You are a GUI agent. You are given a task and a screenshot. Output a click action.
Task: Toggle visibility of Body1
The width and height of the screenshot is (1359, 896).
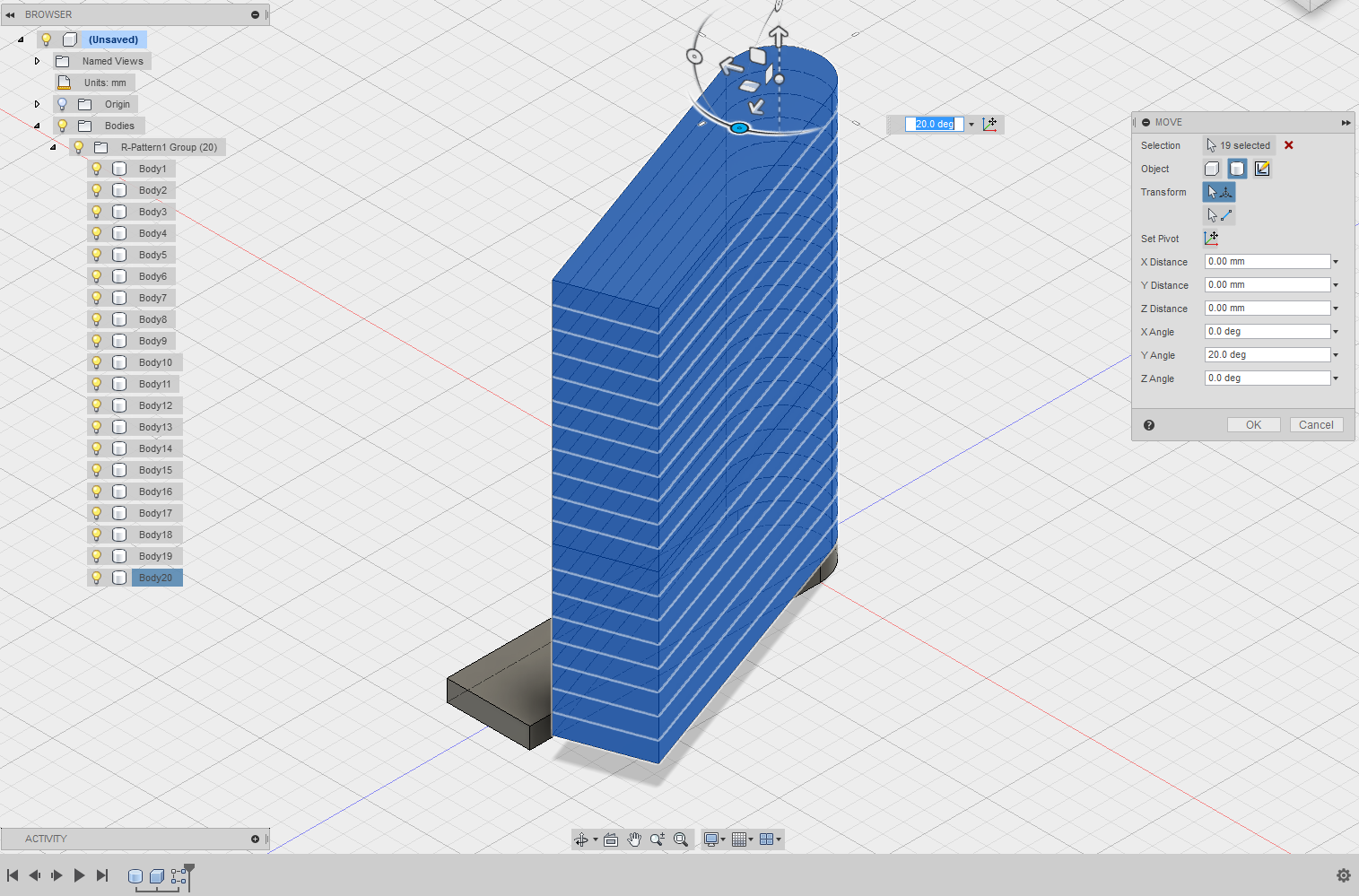tap(97, 169)
